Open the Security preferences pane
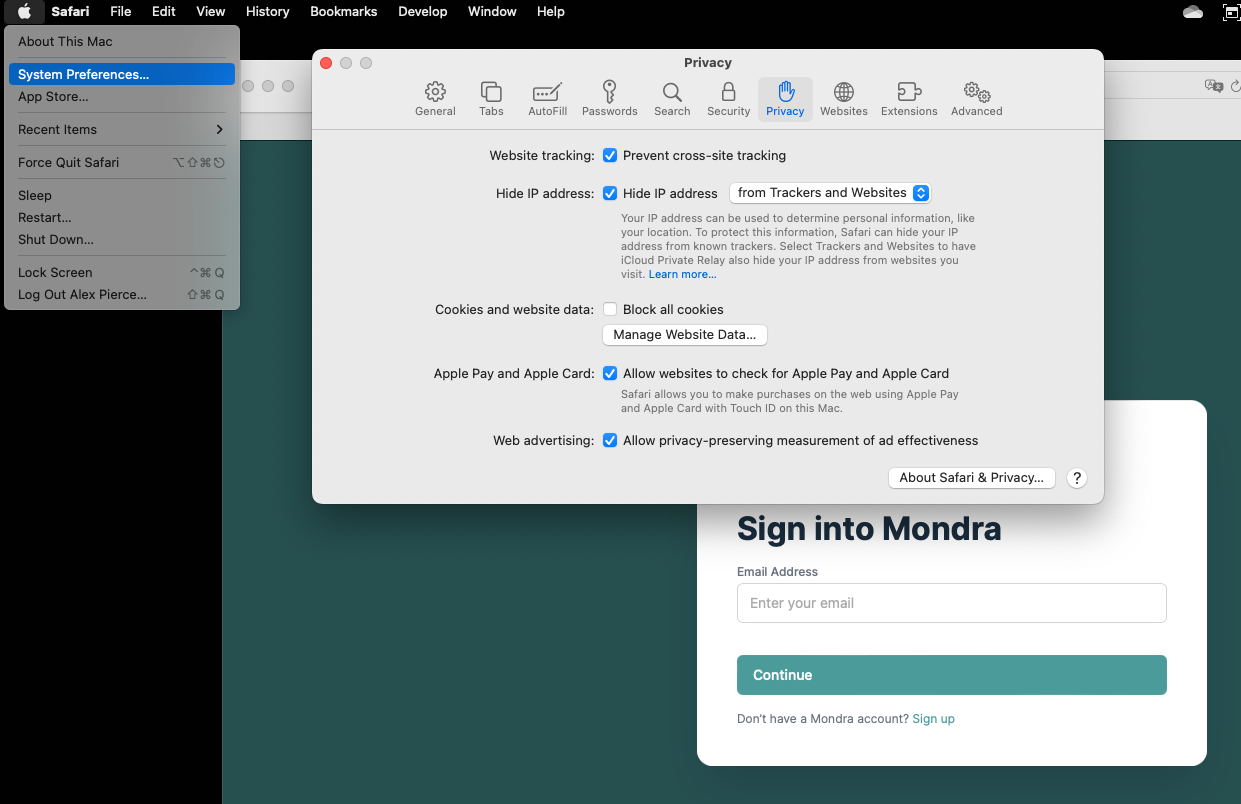Image resolution: width=1241 pixels, height=804 pixels. tap(728, 99)
